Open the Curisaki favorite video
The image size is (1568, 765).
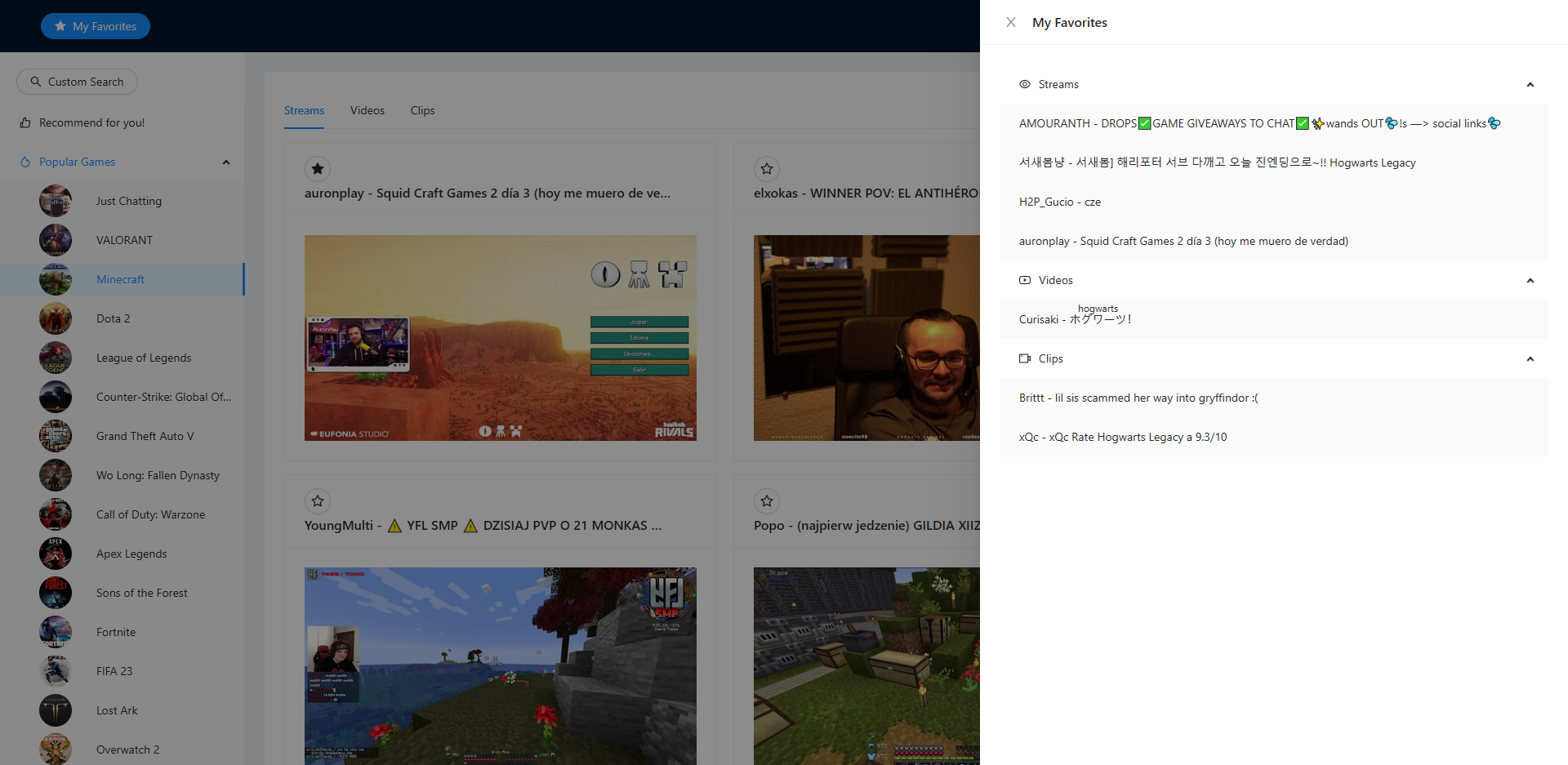tap(1274, 319)
